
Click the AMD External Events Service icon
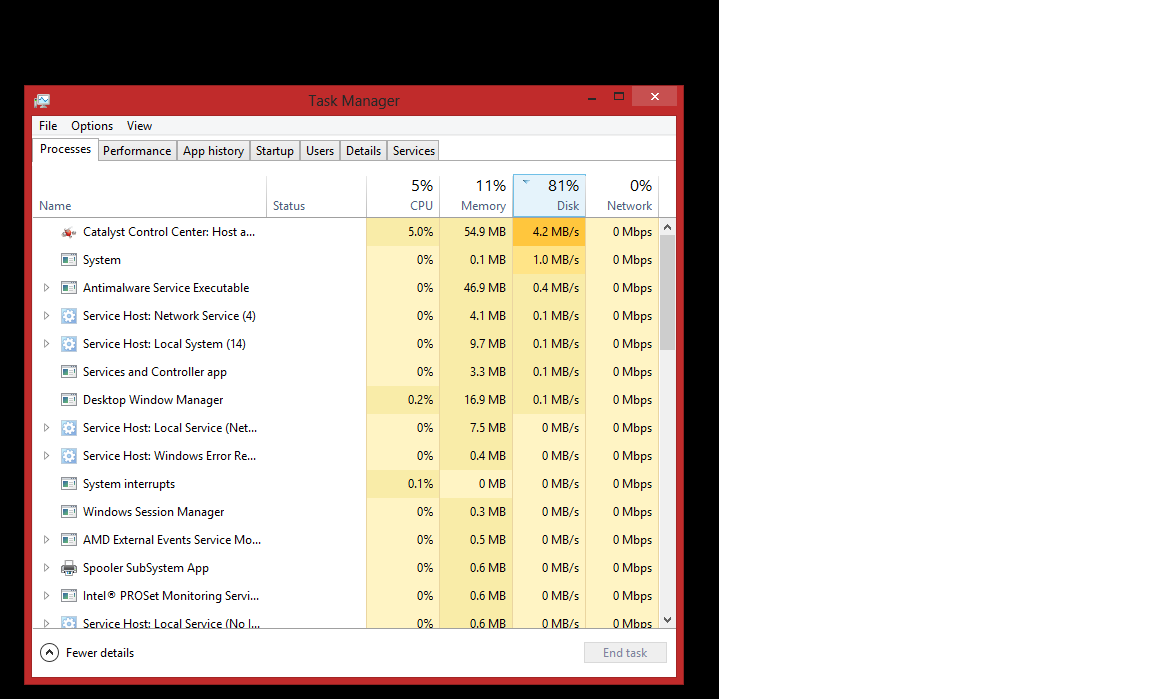coord(68,540)
